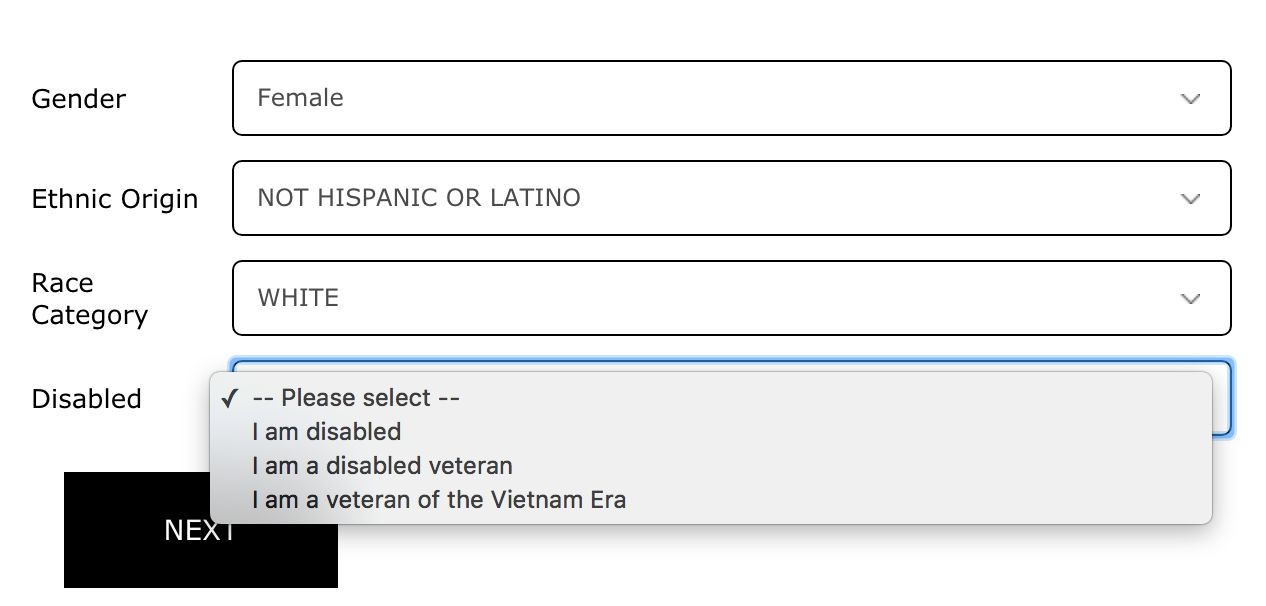This screenshot has height=606, width=1266.
Task: Click the 'Race Category' field label
Action: (x=89, y=299)
